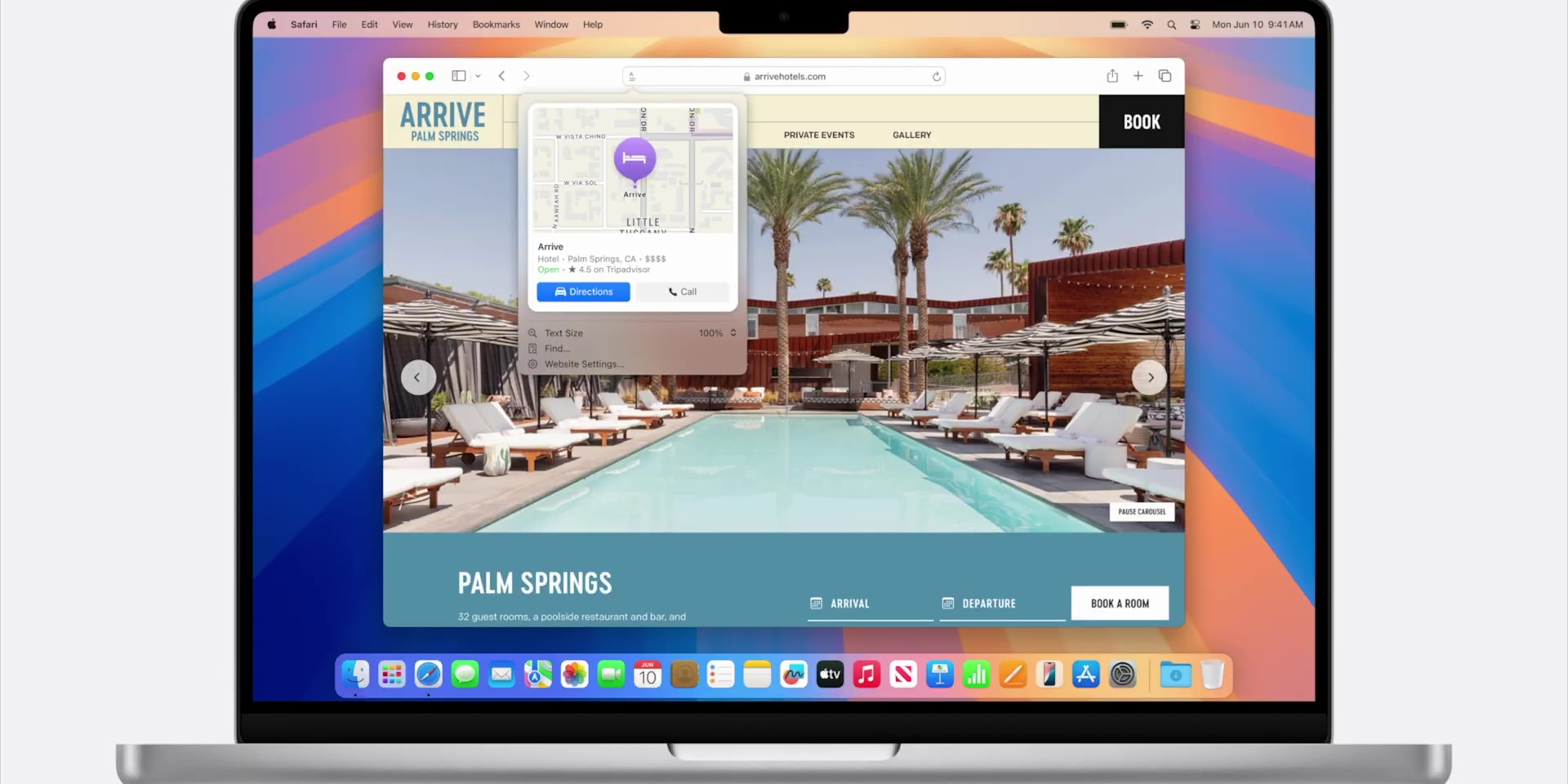Open Keynote from the Dock

(x=940, y=675)
